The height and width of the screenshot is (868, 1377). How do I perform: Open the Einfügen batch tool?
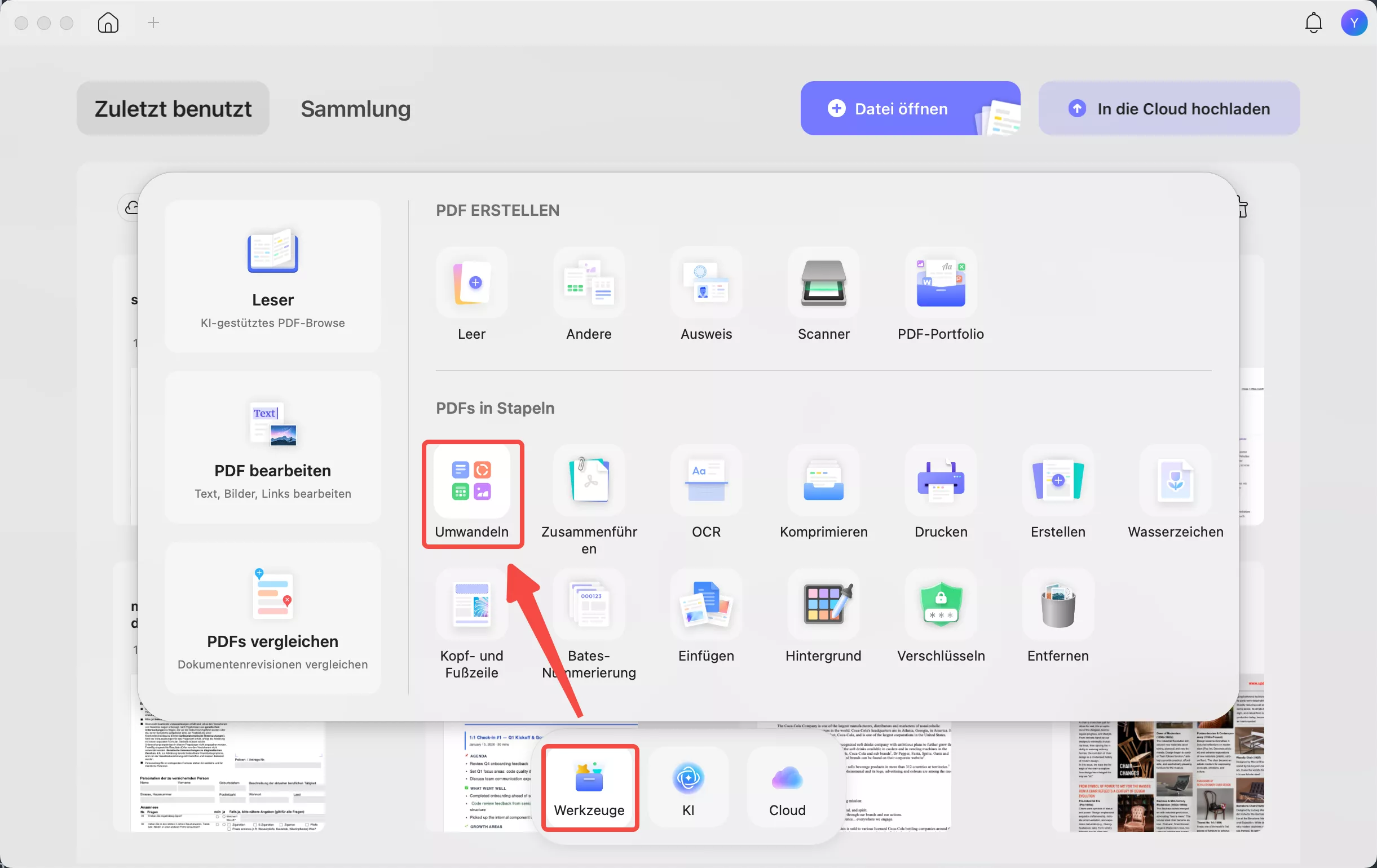[x=706, y=617]
